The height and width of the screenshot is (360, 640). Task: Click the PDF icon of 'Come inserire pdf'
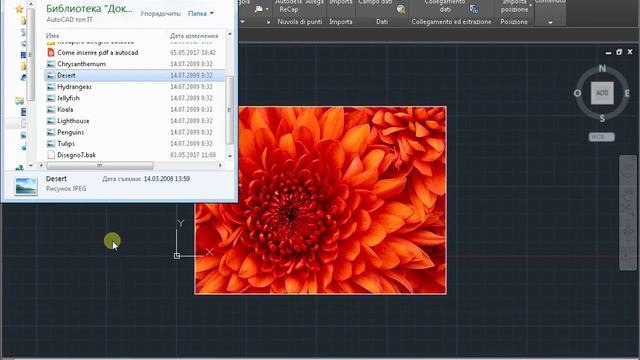point(51,53)
